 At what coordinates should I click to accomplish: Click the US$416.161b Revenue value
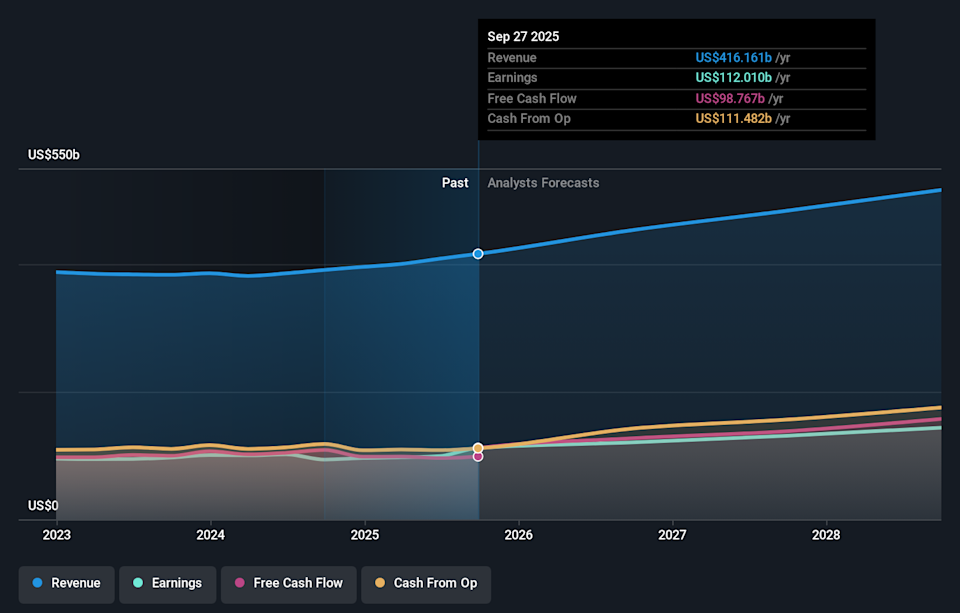732,57
